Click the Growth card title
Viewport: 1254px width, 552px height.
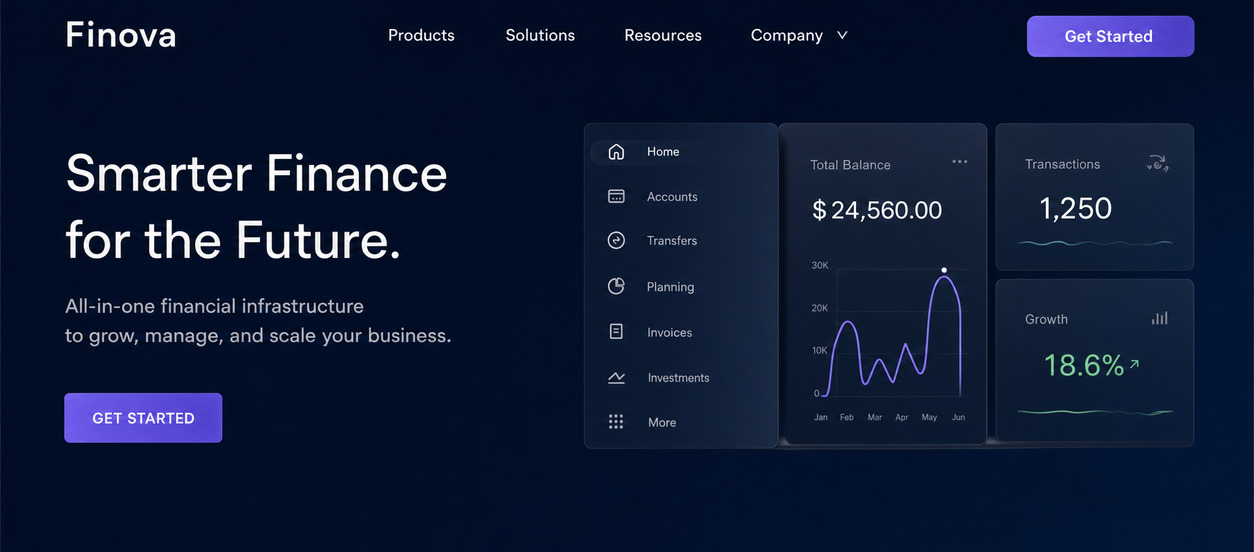pos(1046,319)
